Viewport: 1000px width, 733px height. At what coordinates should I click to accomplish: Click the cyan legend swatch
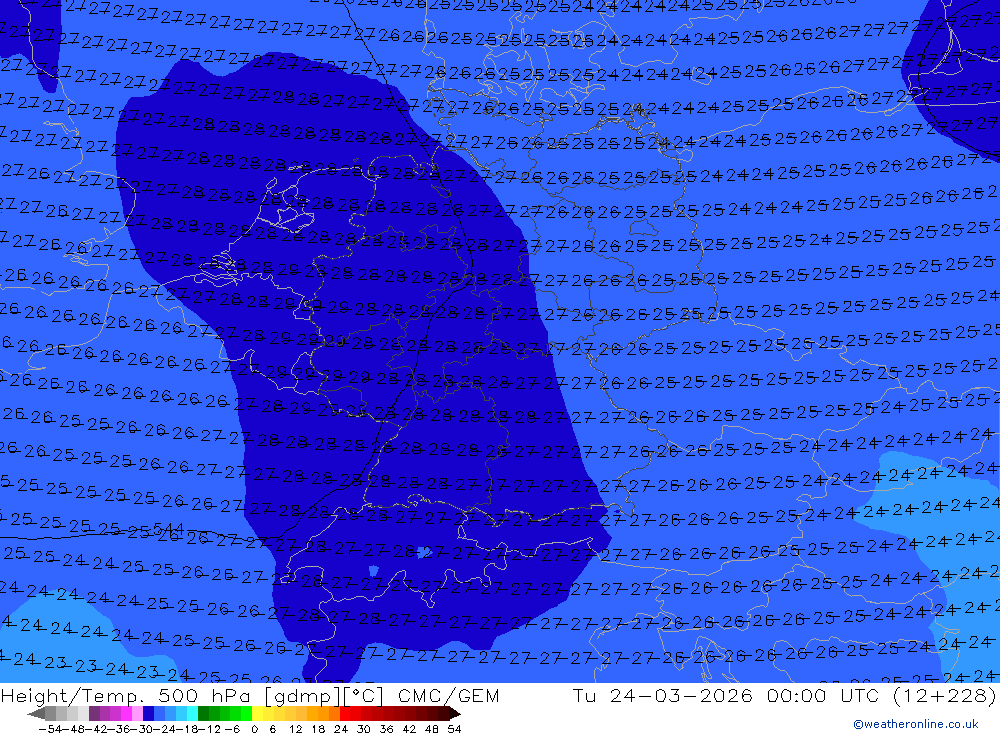192,713
